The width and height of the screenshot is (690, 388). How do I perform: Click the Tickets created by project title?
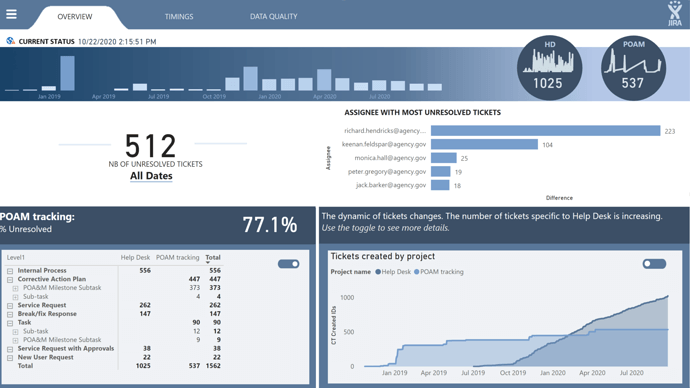coord(383,256)
